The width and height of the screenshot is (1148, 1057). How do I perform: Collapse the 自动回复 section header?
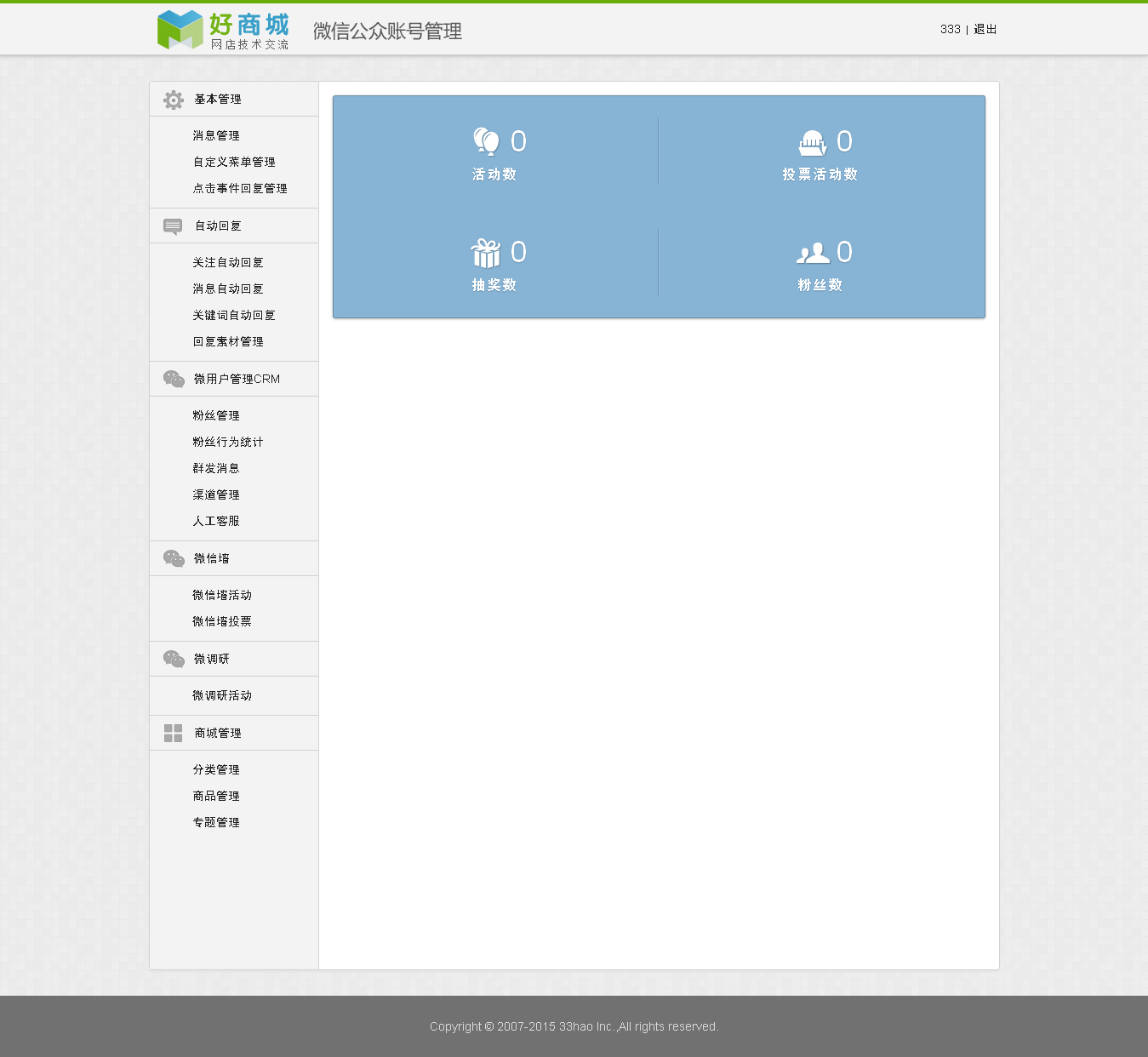234,226
